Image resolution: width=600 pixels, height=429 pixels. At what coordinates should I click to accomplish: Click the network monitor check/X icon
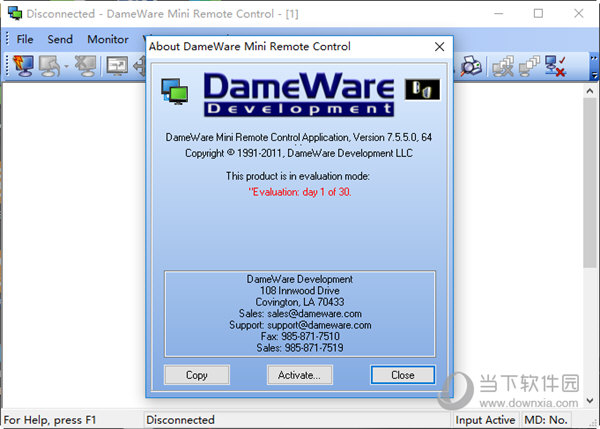click(x=555, y=66)
